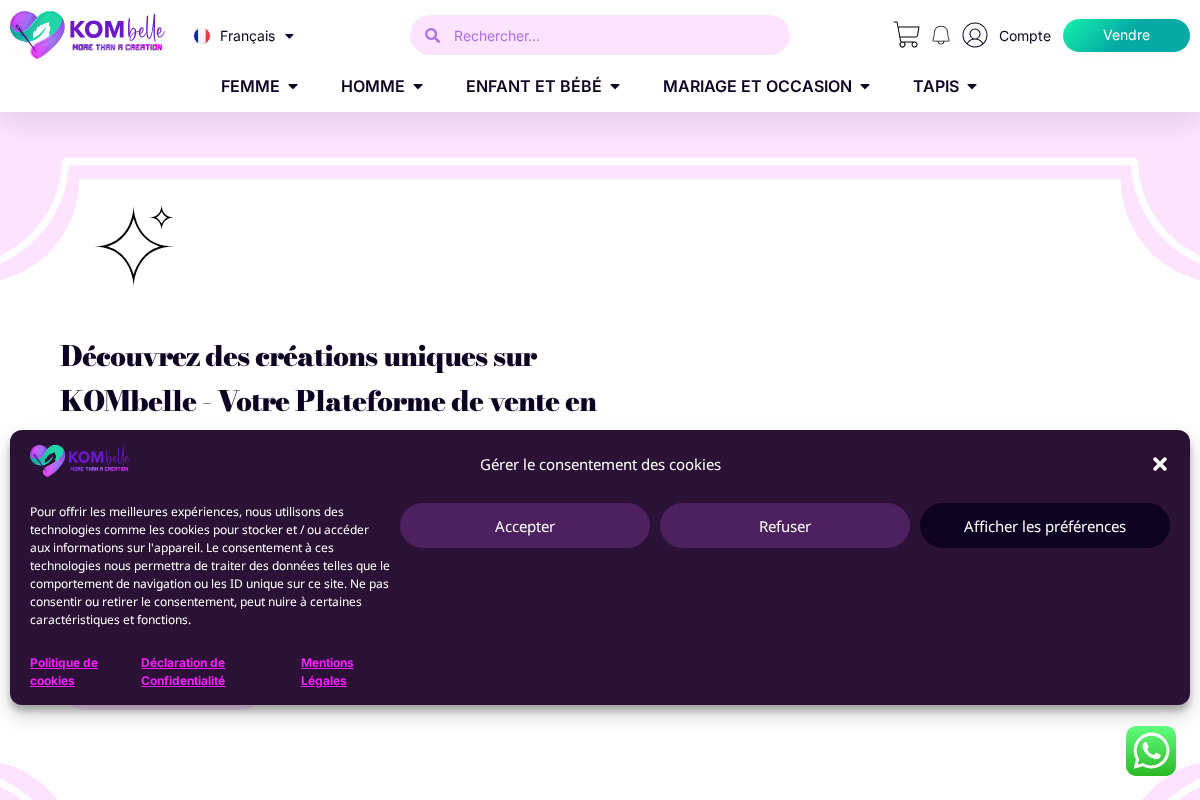1200x800 pixels.
Task: Open the Français language dropdown
Action: [x=244, y=36]
